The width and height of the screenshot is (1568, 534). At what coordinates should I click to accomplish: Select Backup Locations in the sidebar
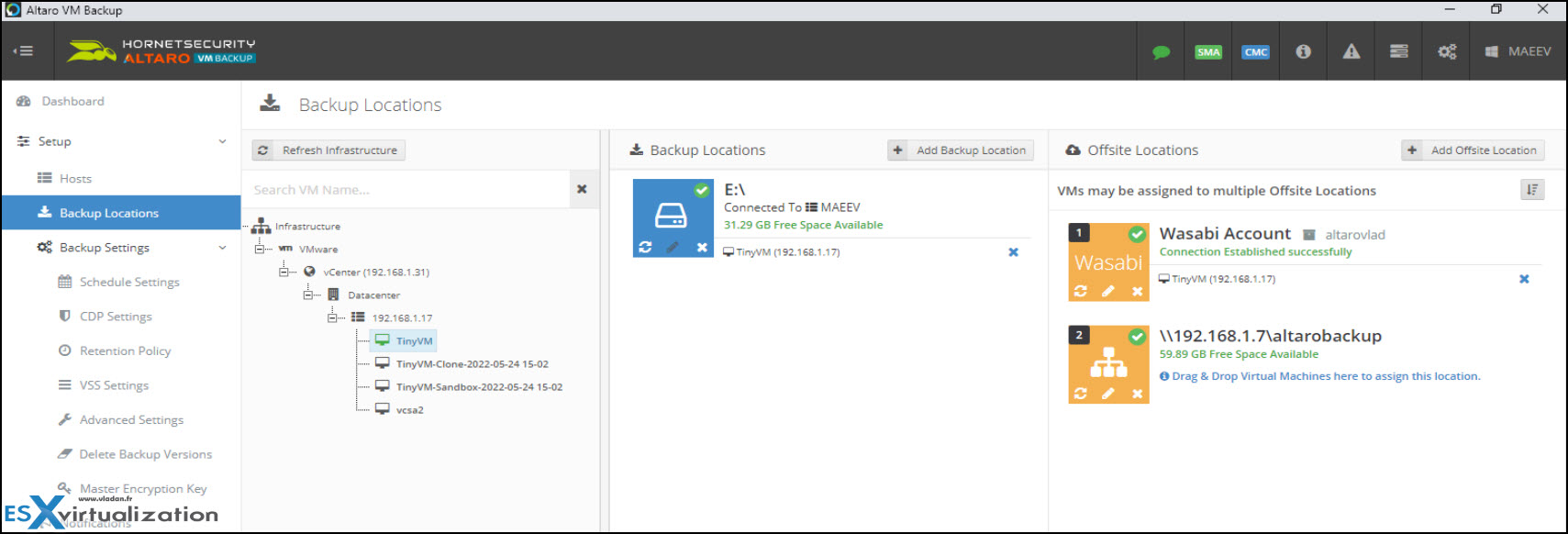pyautogui.click(x=121, y=213)
